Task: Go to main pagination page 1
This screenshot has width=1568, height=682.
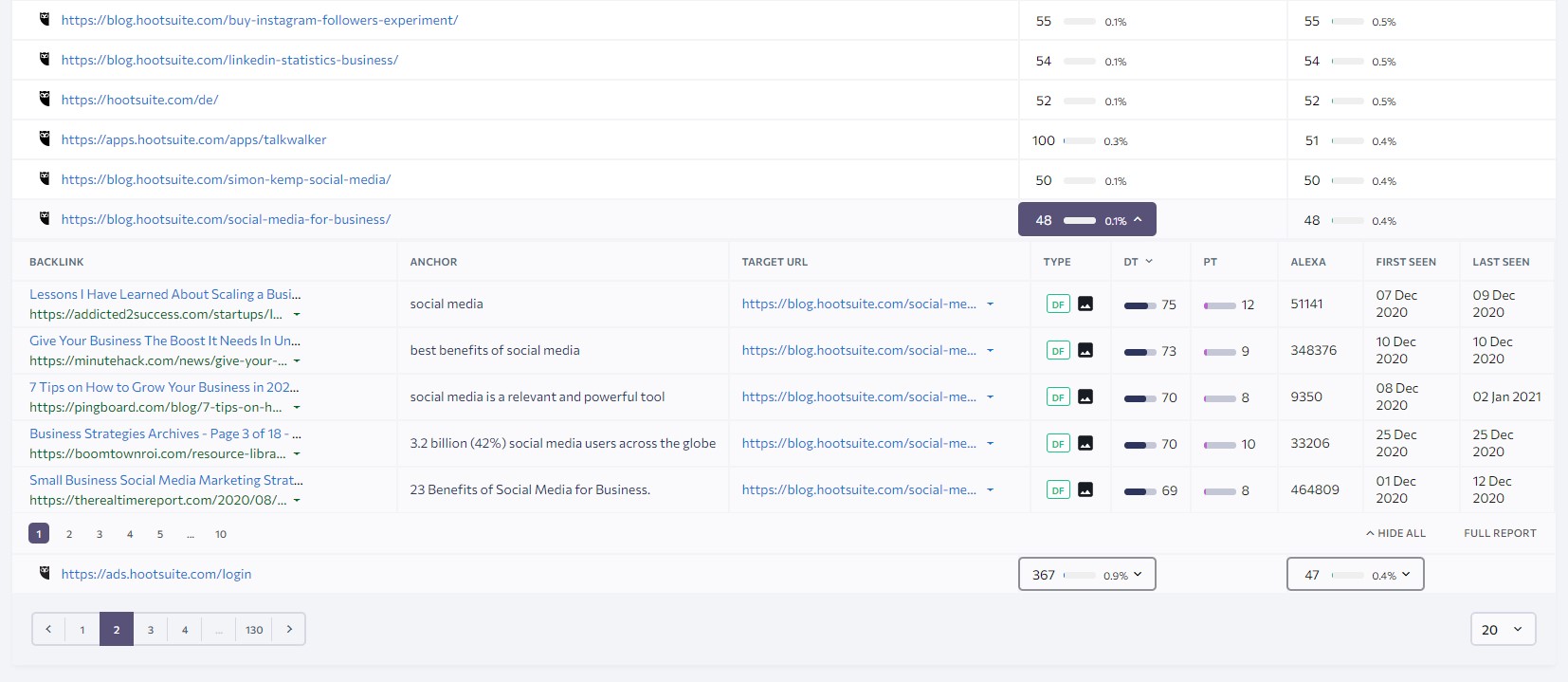Action: pos(82,629)
